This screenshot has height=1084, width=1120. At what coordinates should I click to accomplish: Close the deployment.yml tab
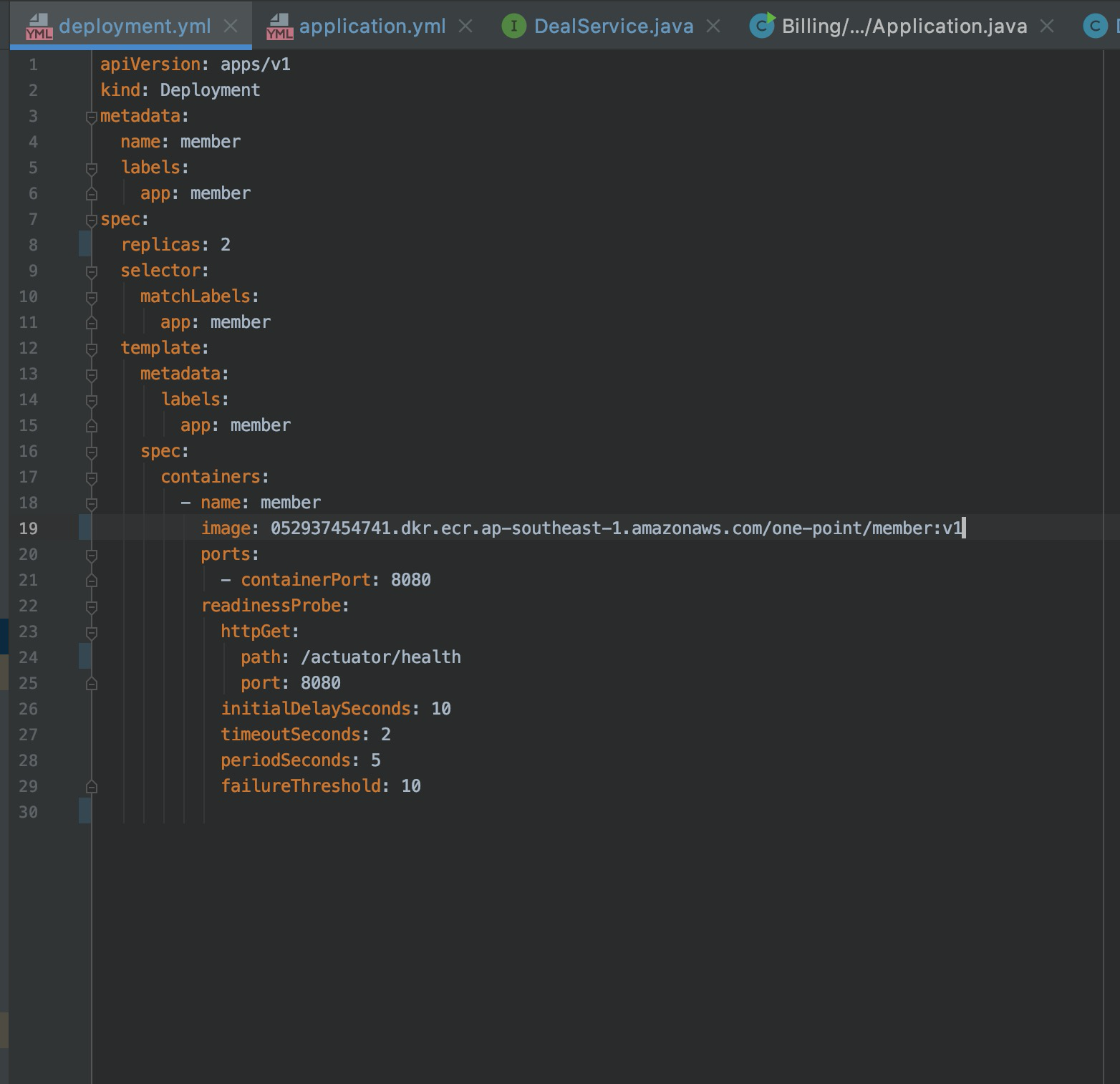click(x=231, y=26)
